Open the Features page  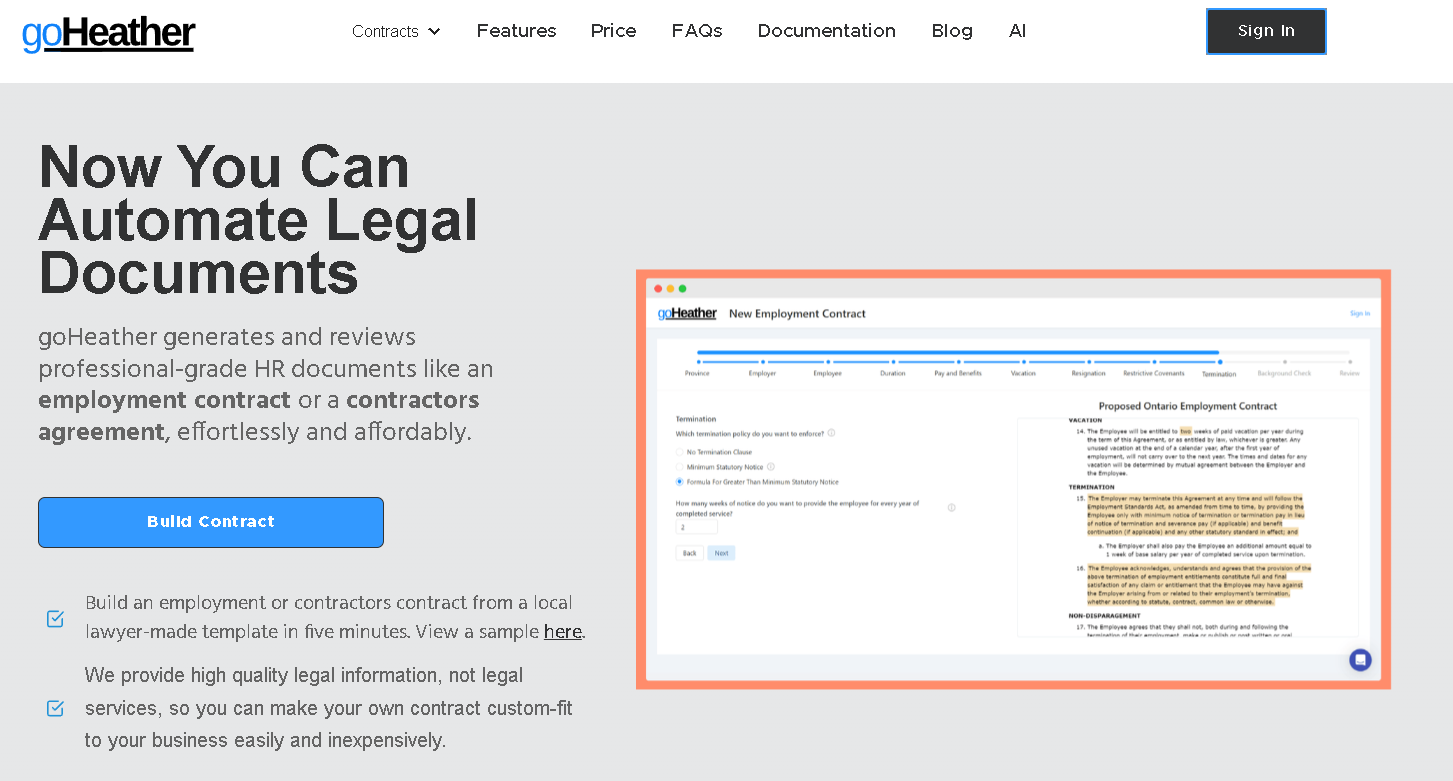point(516,31)
